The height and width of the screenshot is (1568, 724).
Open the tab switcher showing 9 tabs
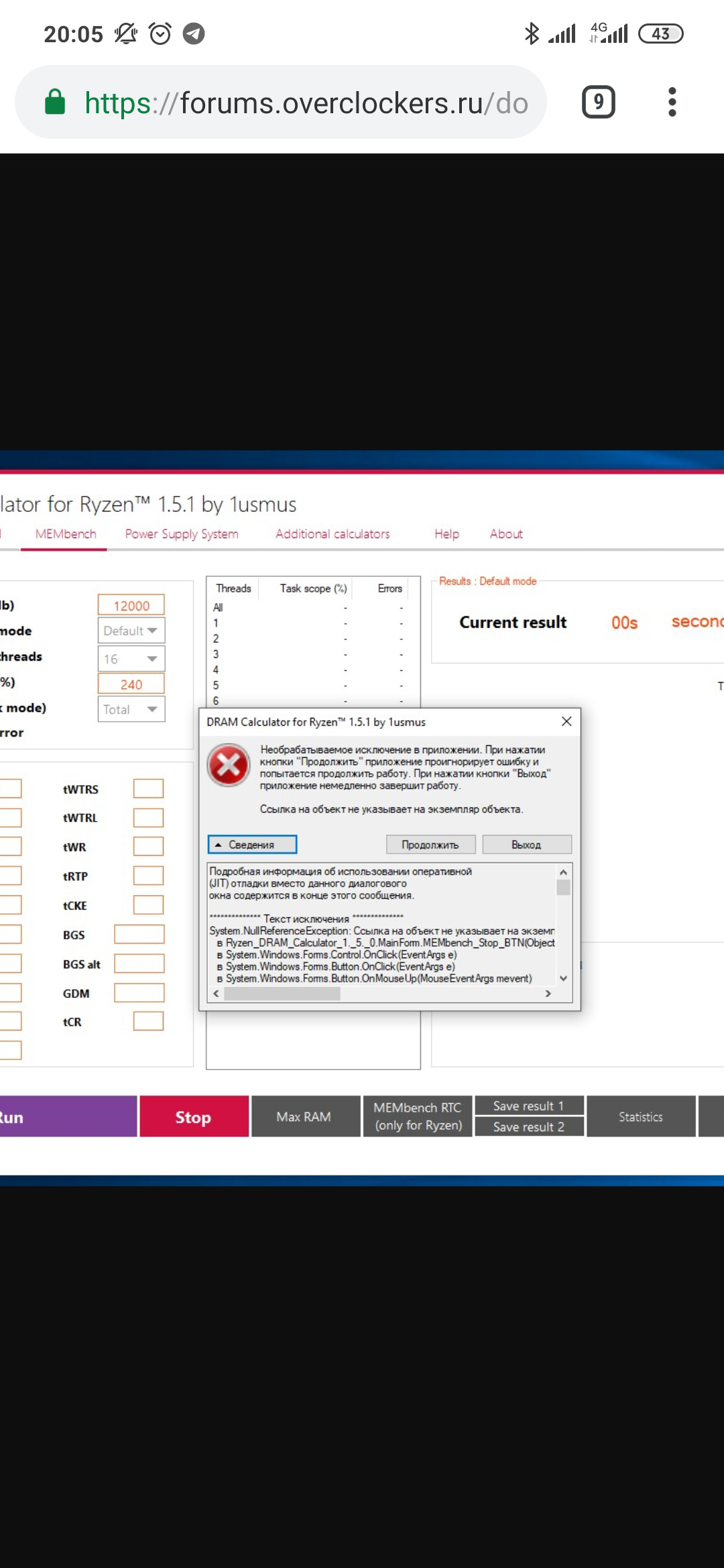point(598,102)
